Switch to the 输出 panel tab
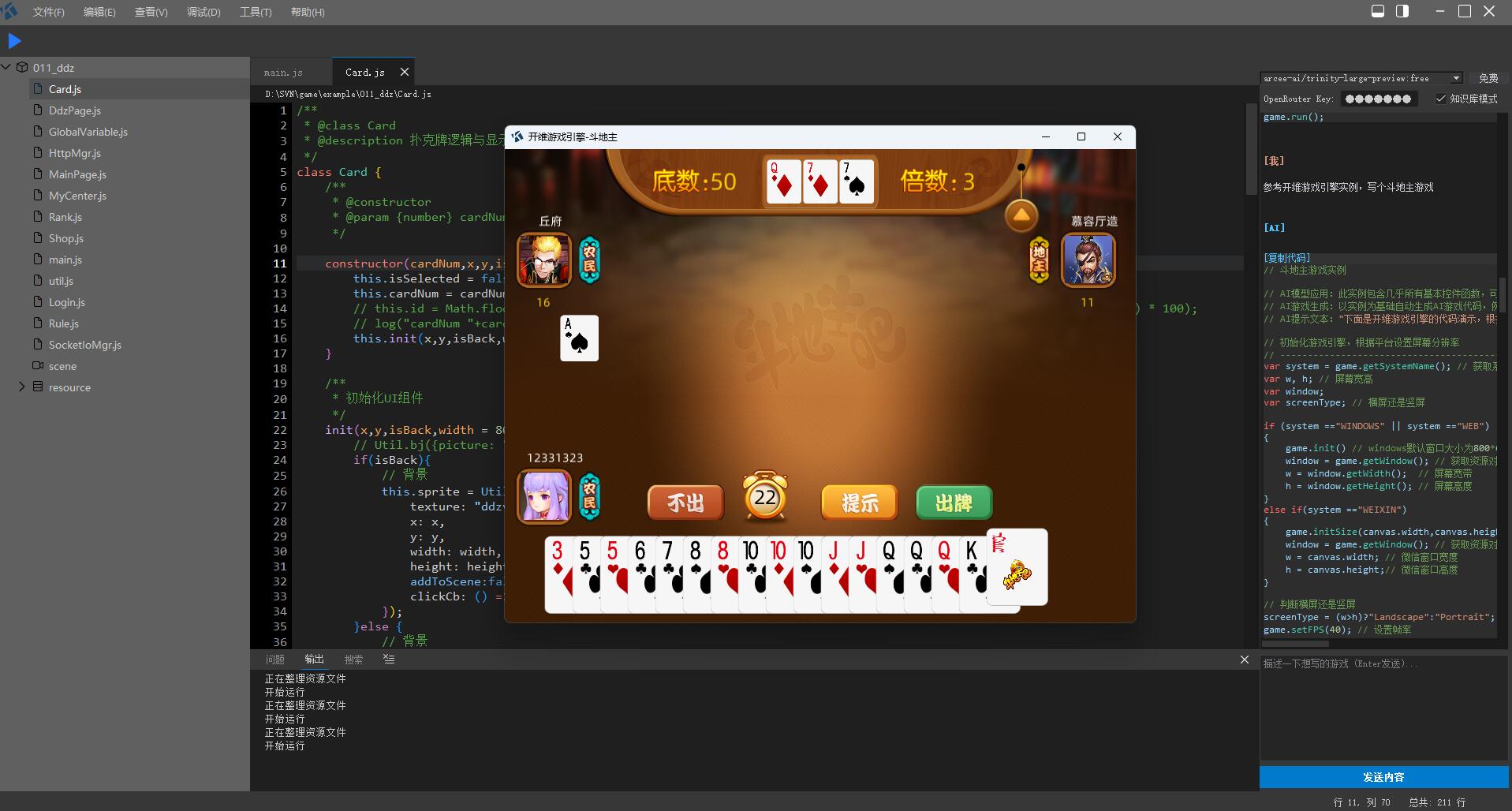This screenshot has width=1512, height=811. 314,659
